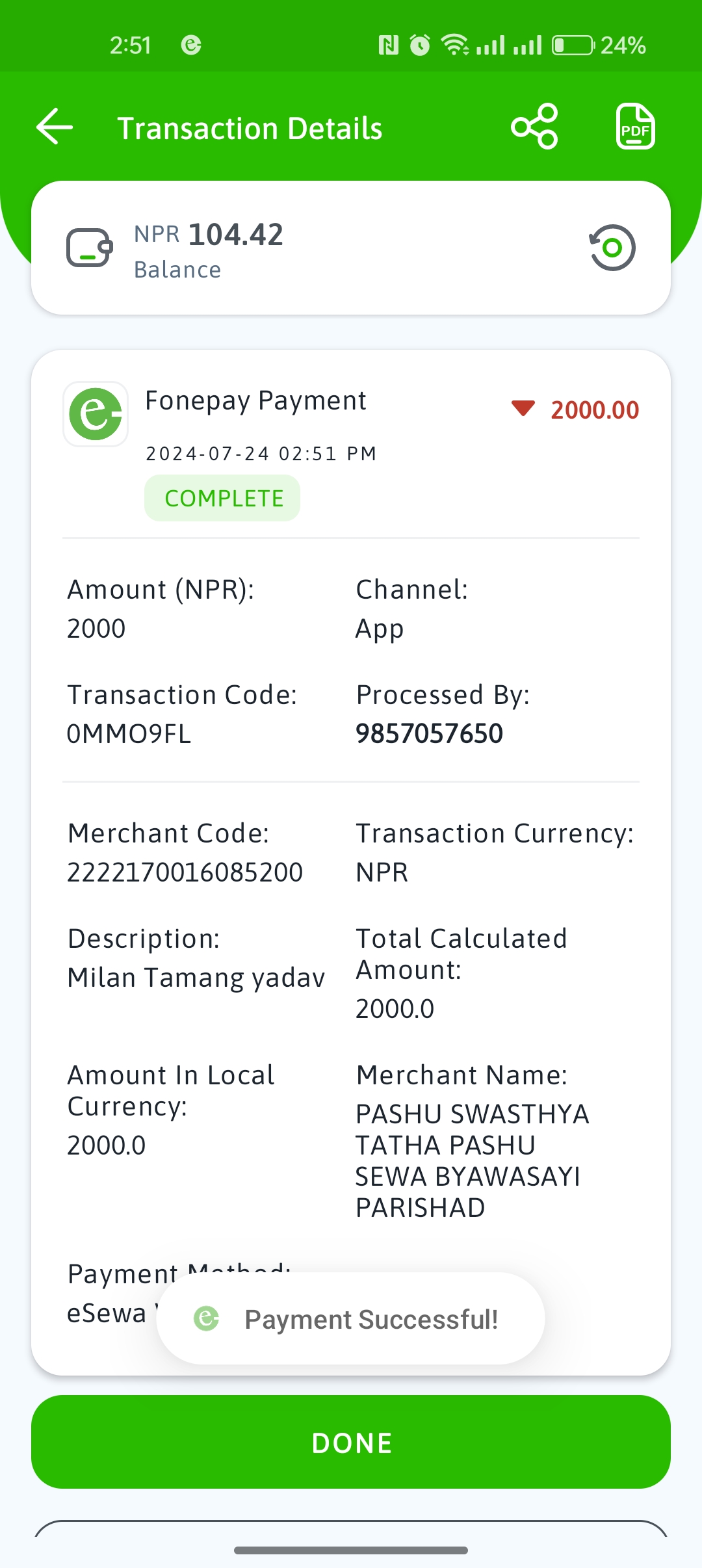Screen dimensions: 702x1568
Task: Download receipt with the PDF icon
Action: point(635,126)
